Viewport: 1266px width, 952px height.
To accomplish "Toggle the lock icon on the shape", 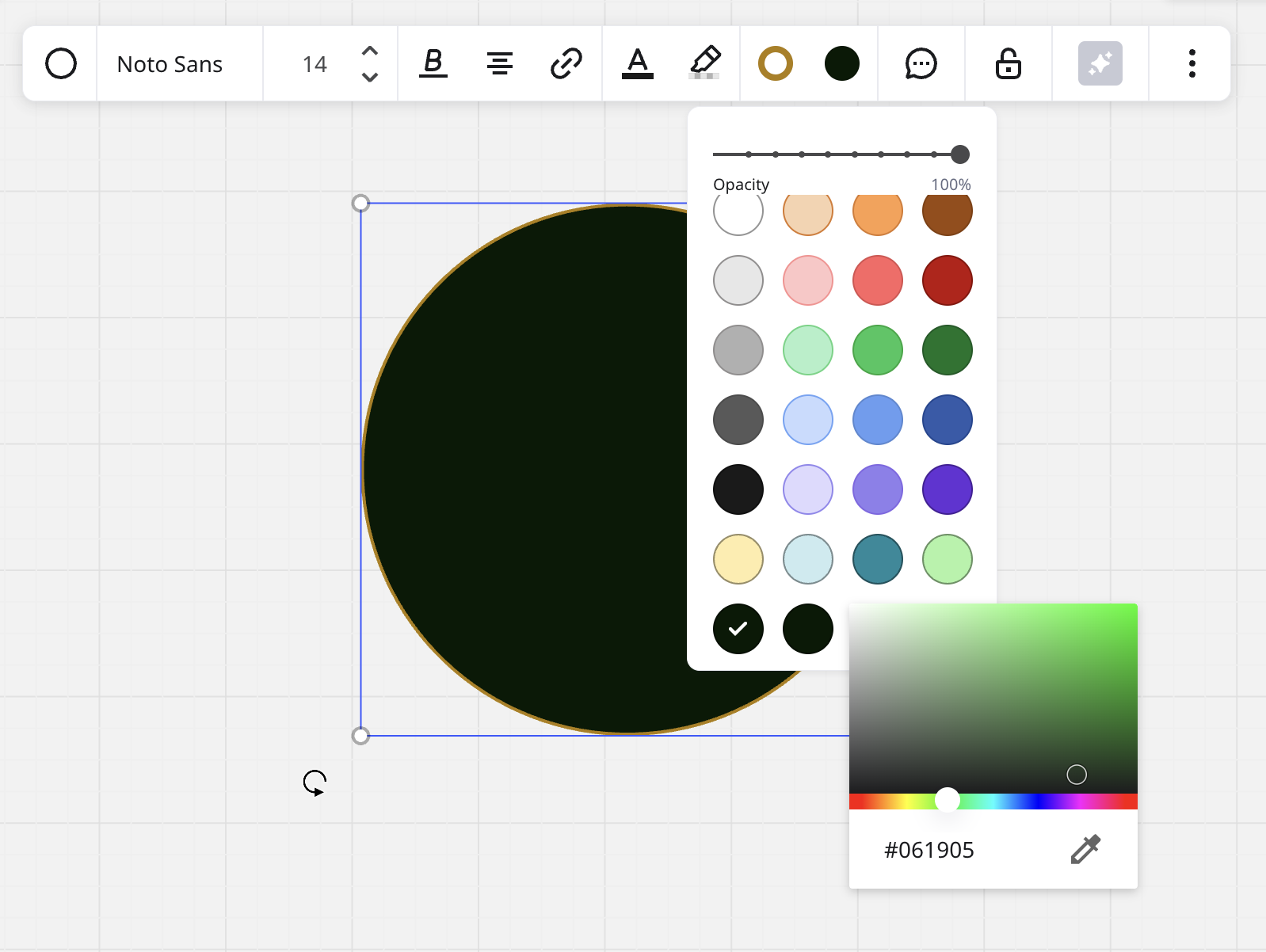I will [x=1008, y=63].
